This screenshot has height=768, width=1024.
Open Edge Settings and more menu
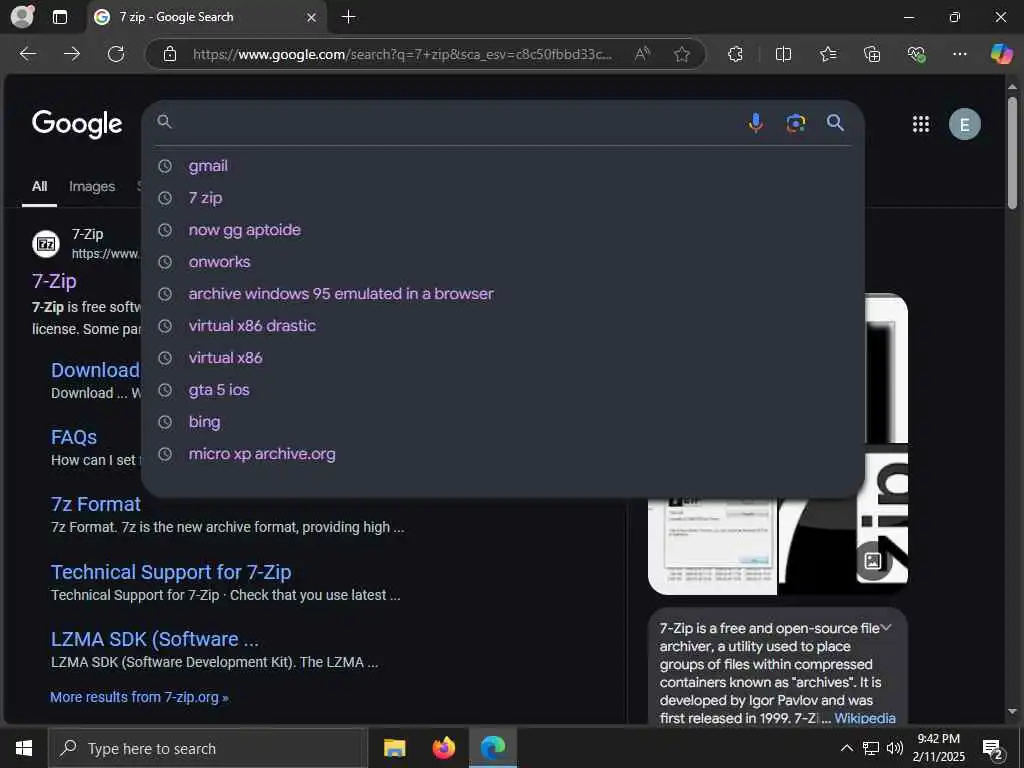(x=959, y=54)
